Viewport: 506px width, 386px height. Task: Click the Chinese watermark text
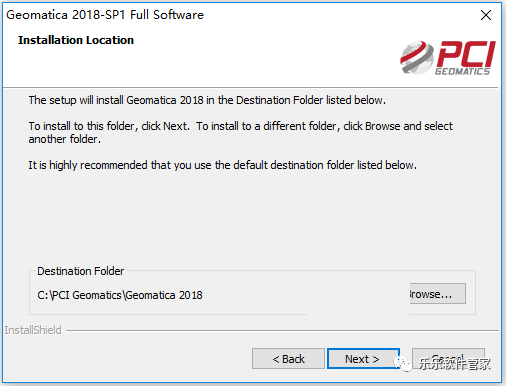tap(455, 364)
